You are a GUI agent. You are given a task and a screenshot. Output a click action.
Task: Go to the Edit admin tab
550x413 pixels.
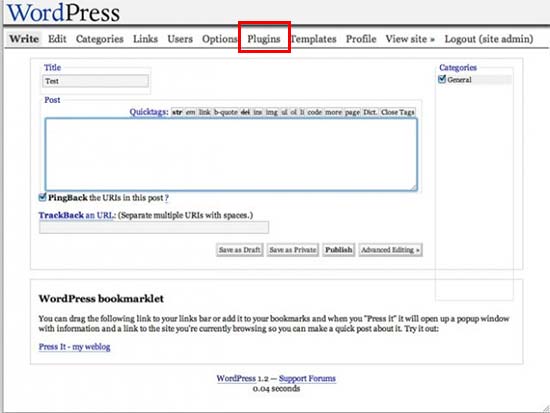57,39
